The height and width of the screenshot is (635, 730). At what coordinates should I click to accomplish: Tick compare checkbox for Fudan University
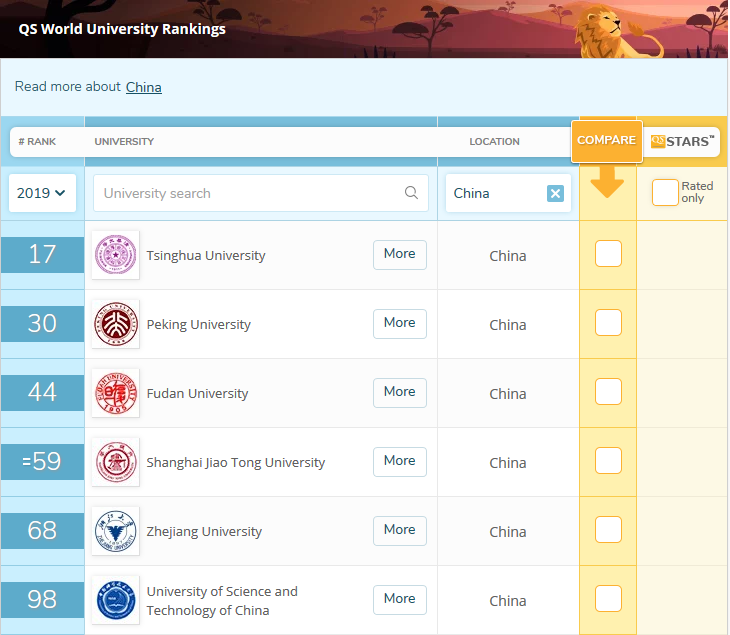(x=608, y=392)
